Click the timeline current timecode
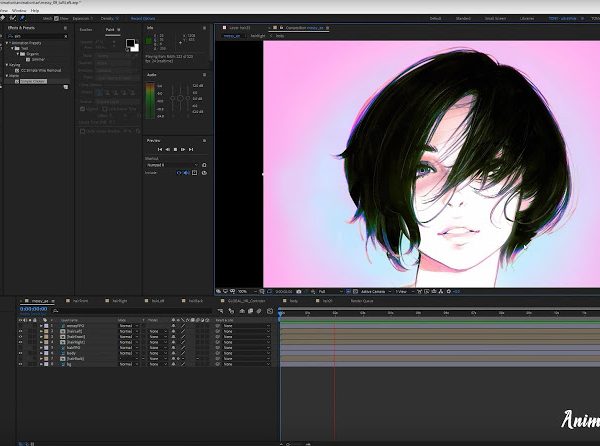Screen dimensions: 600x446 point(34,309)
